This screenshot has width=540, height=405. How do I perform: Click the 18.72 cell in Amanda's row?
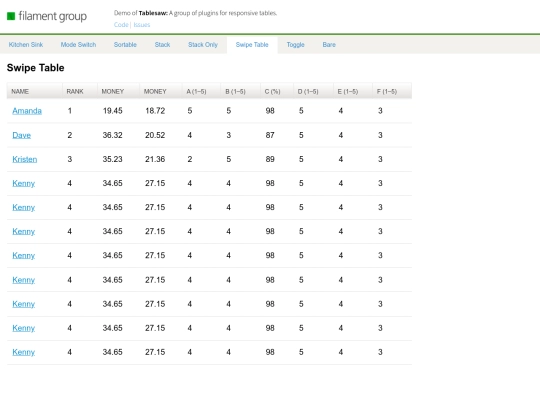(x=155, y=111)
